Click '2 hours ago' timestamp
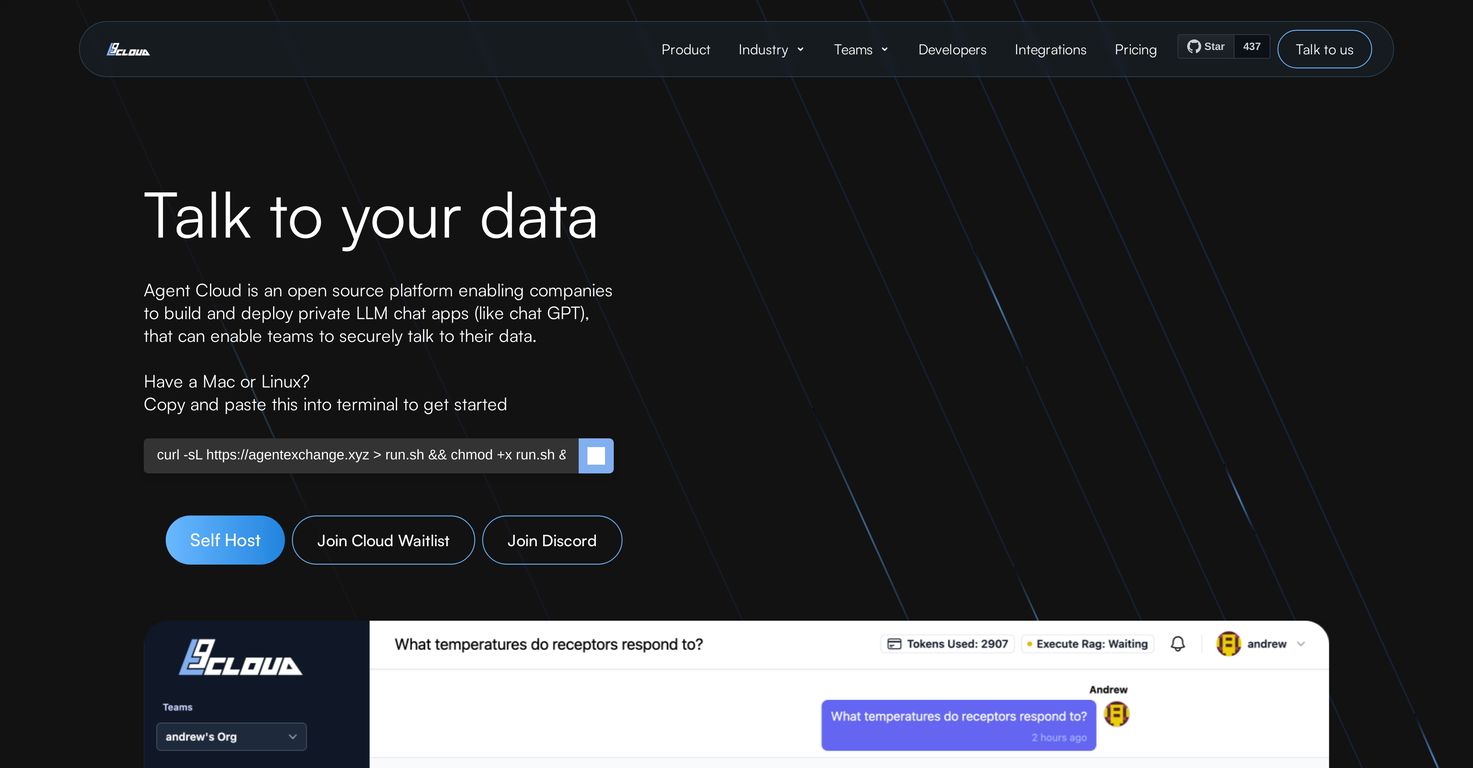 pyautogui.click(x=1059, y=737)
